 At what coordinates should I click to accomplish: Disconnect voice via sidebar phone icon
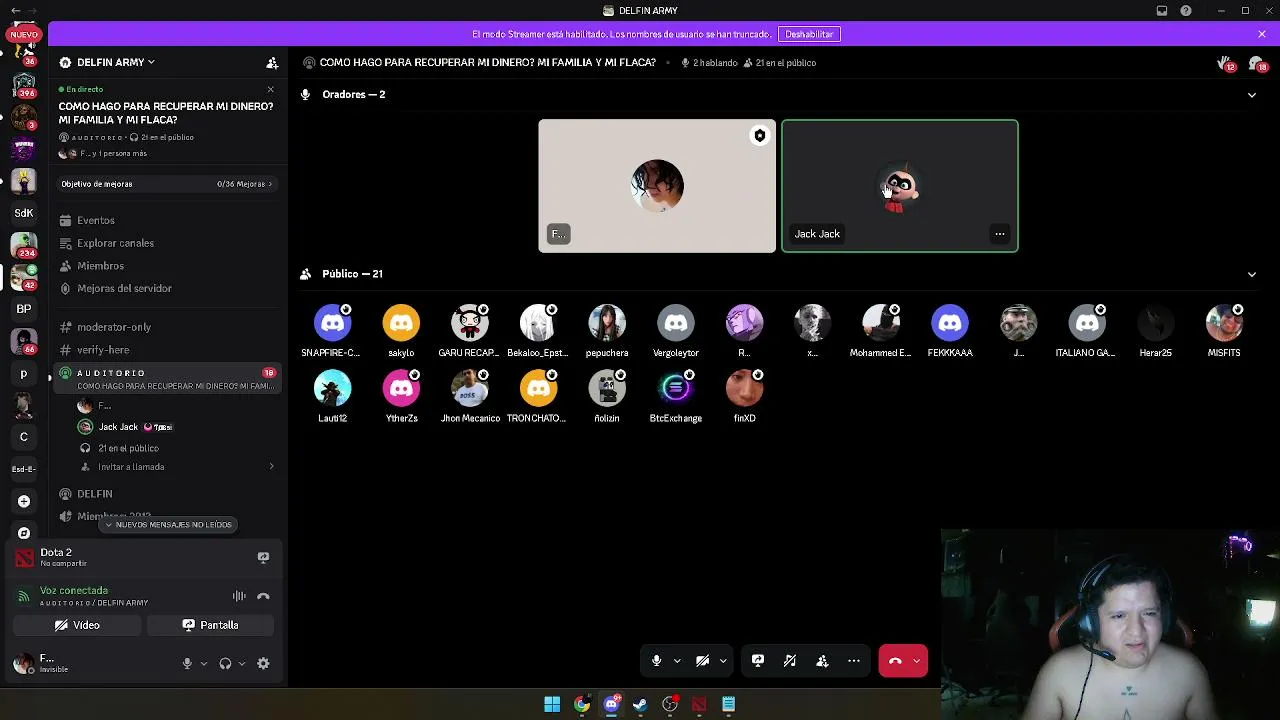[x=263, y=596]
